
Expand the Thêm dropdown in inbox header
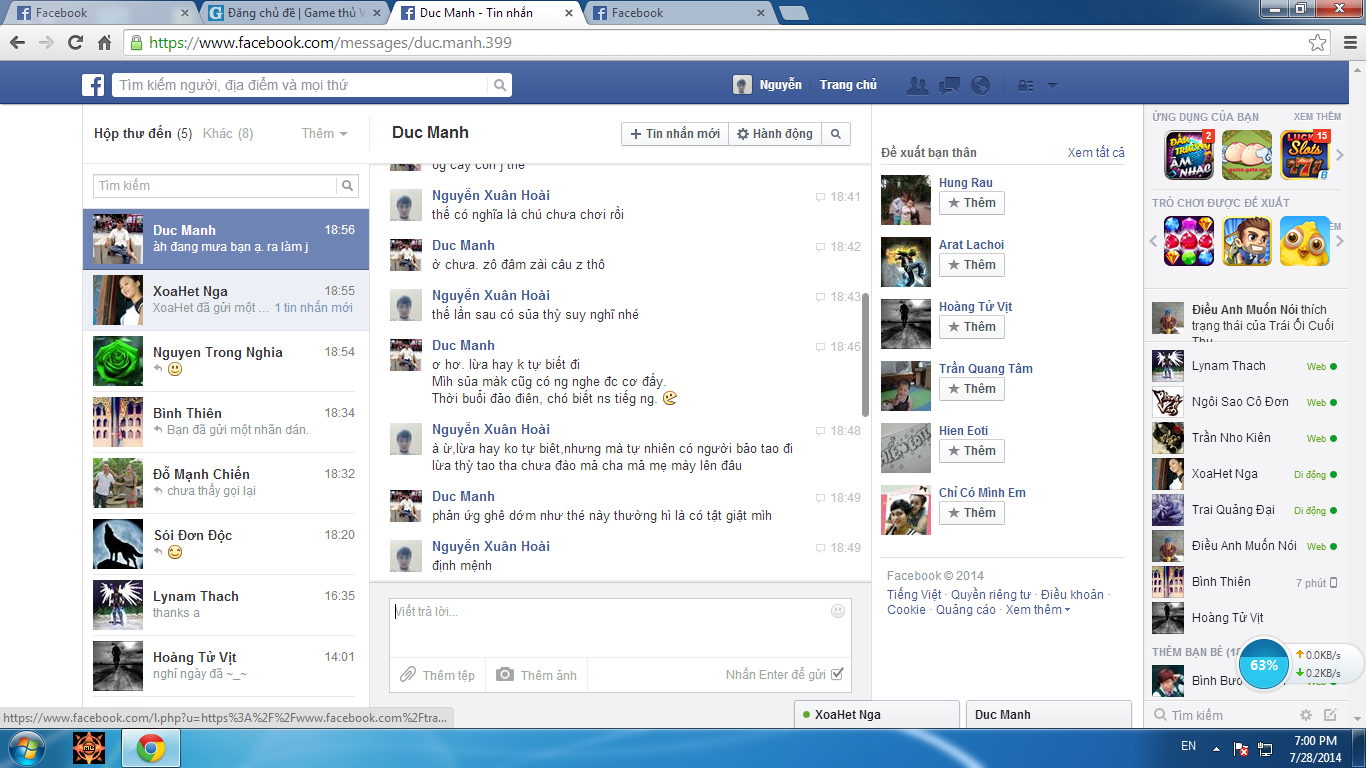pos(325,133)
